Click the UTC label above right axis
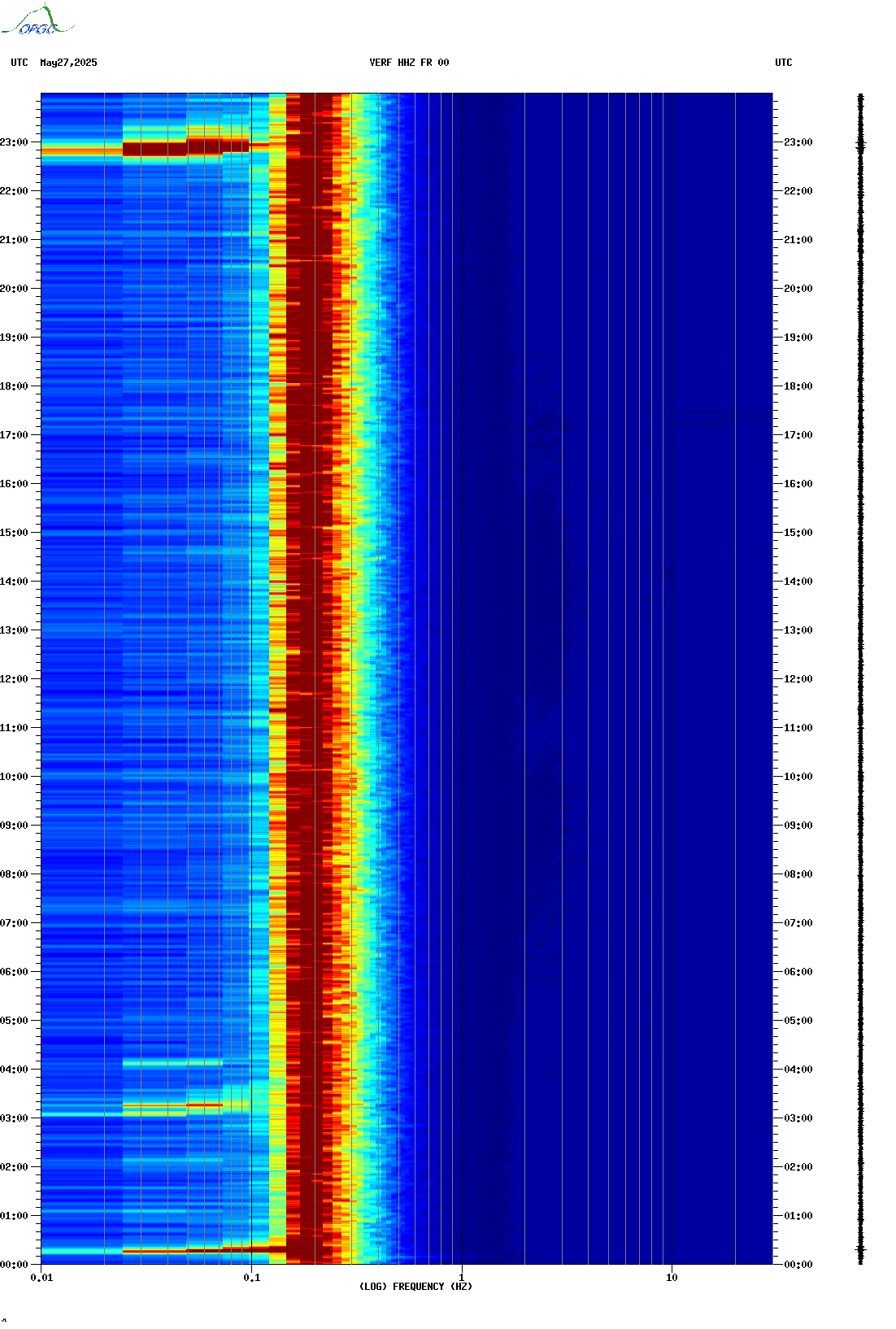 [784, 63]
